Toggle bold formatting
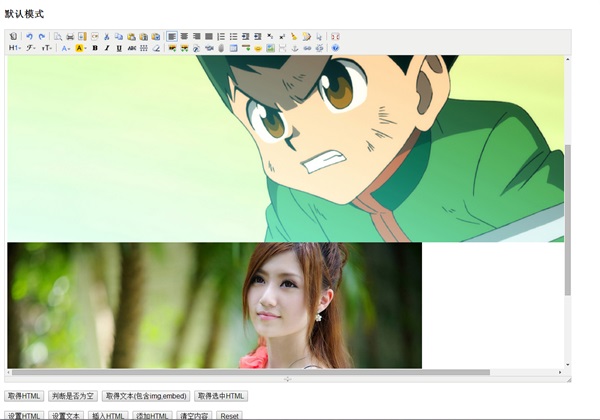Viewport: 600px width, 420px height. coord(95,48)
